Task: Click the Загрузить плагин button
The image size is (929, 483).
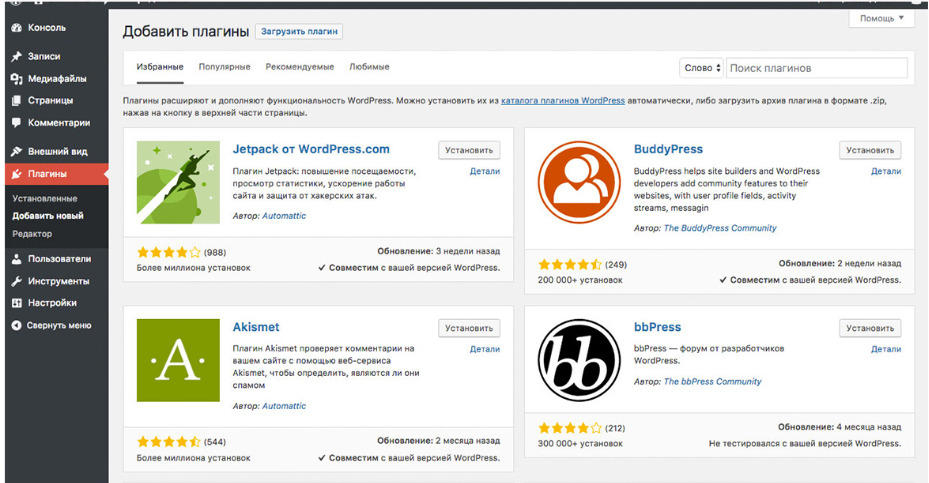Action: pyautogui.click(x=299, y=31)
